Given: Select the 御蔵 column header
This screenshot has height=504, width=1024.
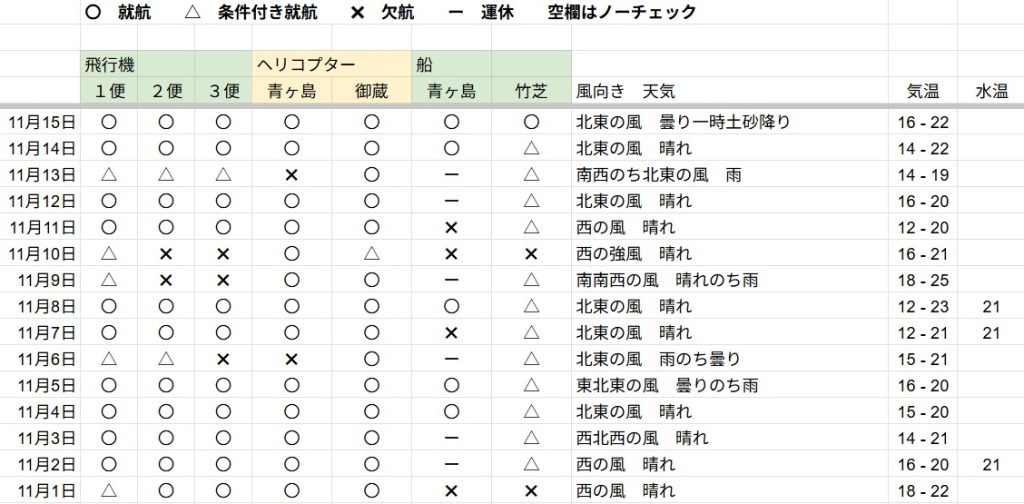Looking at the screenshot, I should pyautogui.click(x=372, y=92).
